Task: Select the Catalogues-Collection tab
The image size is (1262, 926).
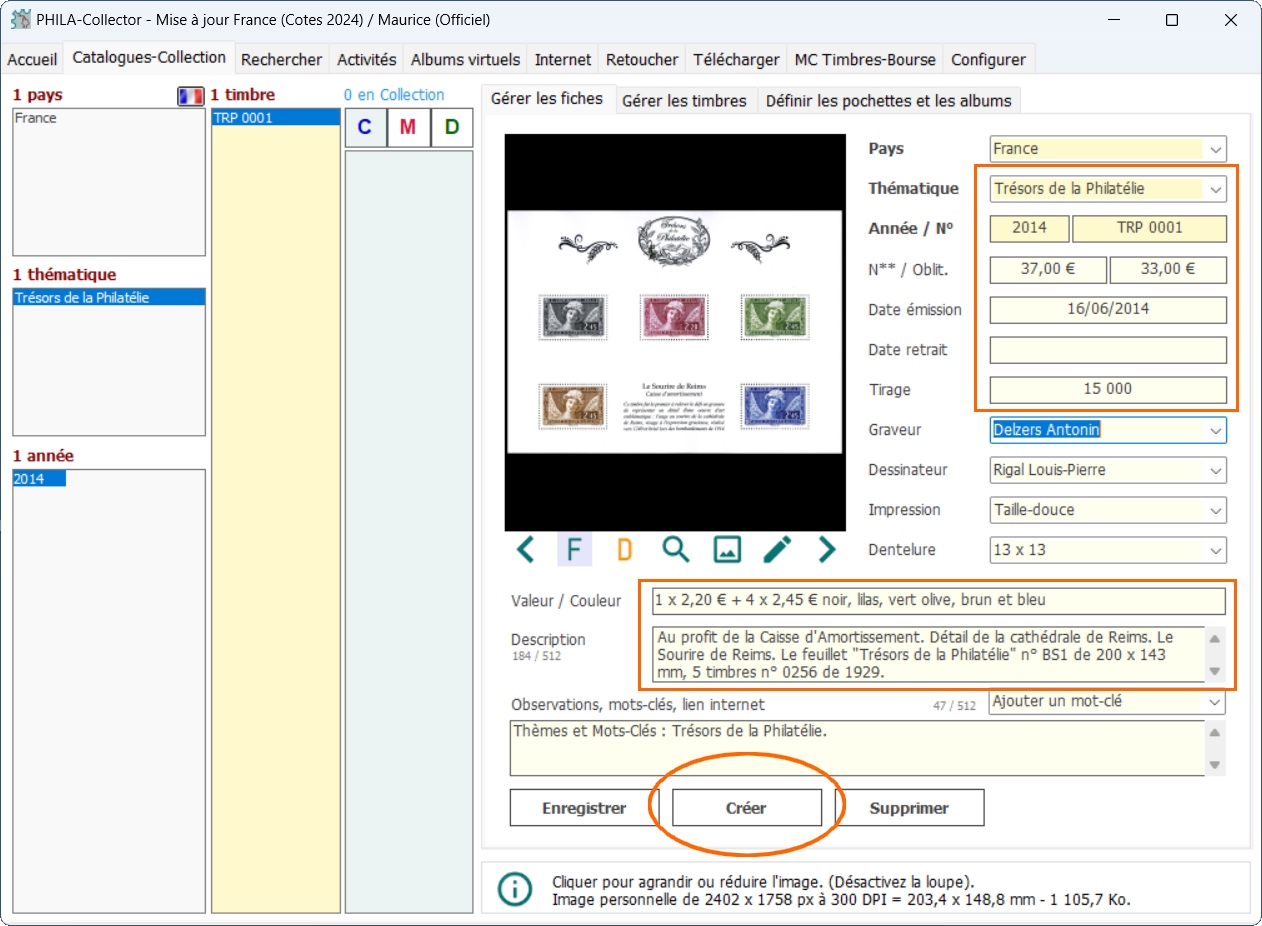Action: tap(149, 58)
